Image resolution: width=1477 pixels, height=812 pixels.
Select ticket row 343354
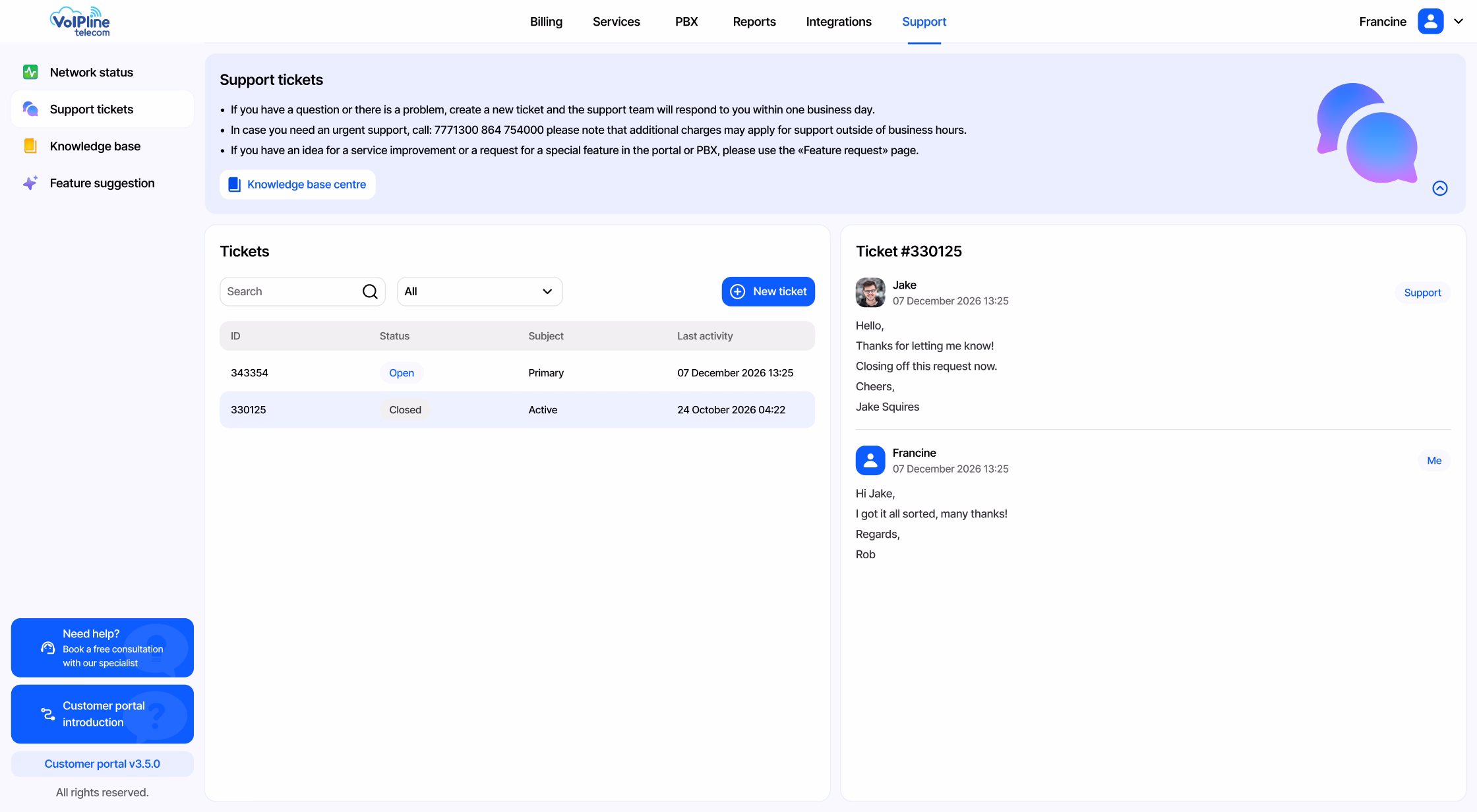(517, 373)
